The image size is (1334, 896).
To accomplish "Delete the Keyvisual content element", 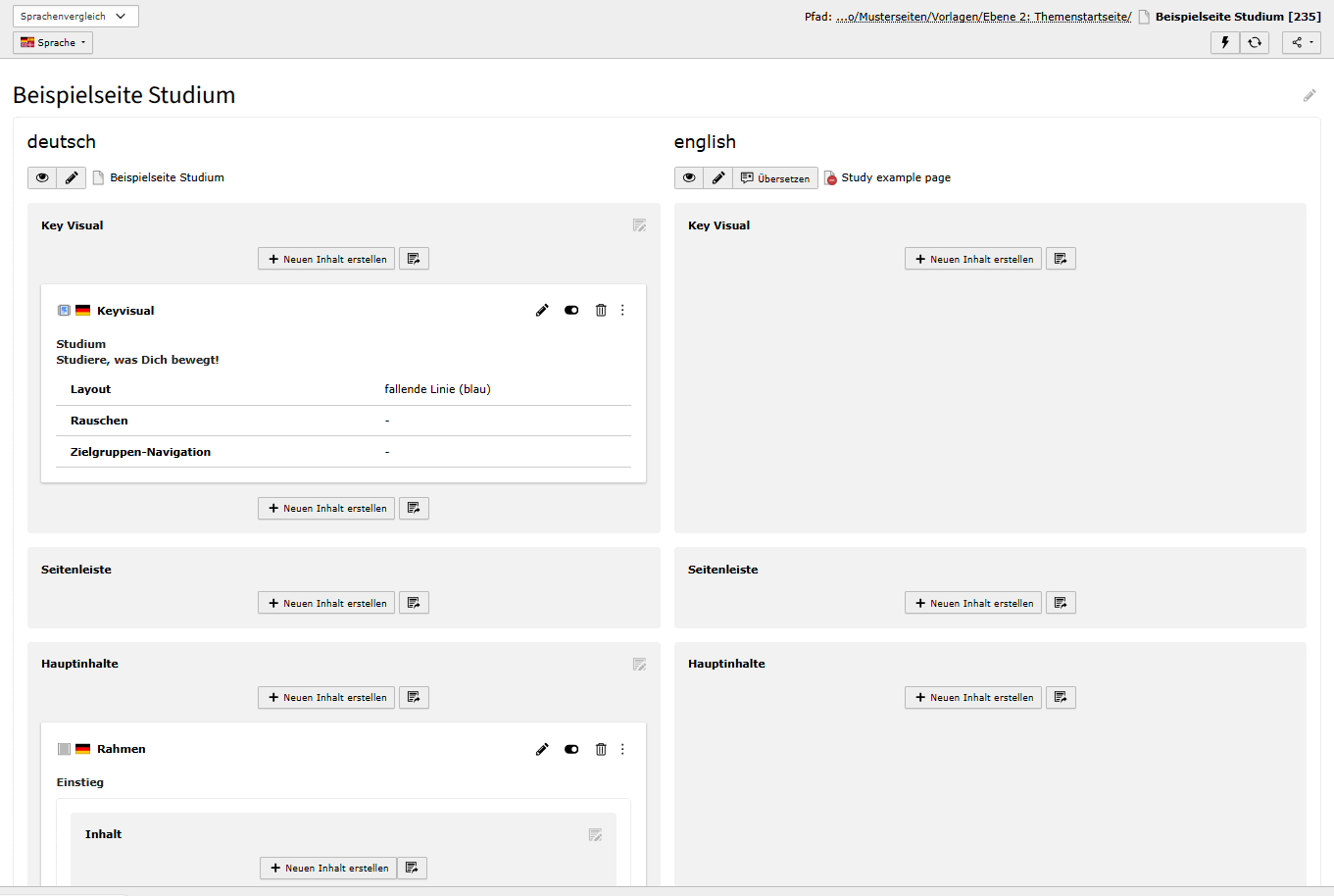I will [x=601, y=310].
